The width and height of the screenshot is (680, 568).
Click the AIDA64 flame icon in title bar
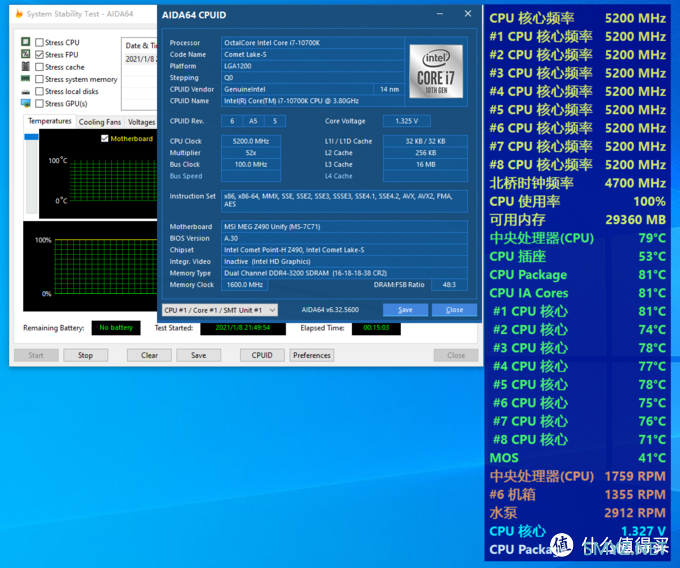[x=19, y=14]
